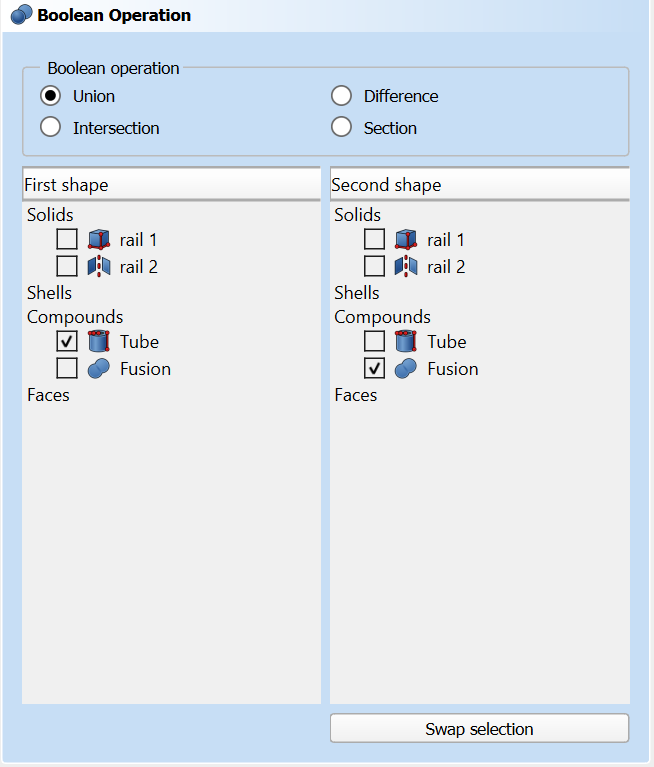Click the First shape column header
This screenshot has height=767, width=654.
(x=171, y=185)
